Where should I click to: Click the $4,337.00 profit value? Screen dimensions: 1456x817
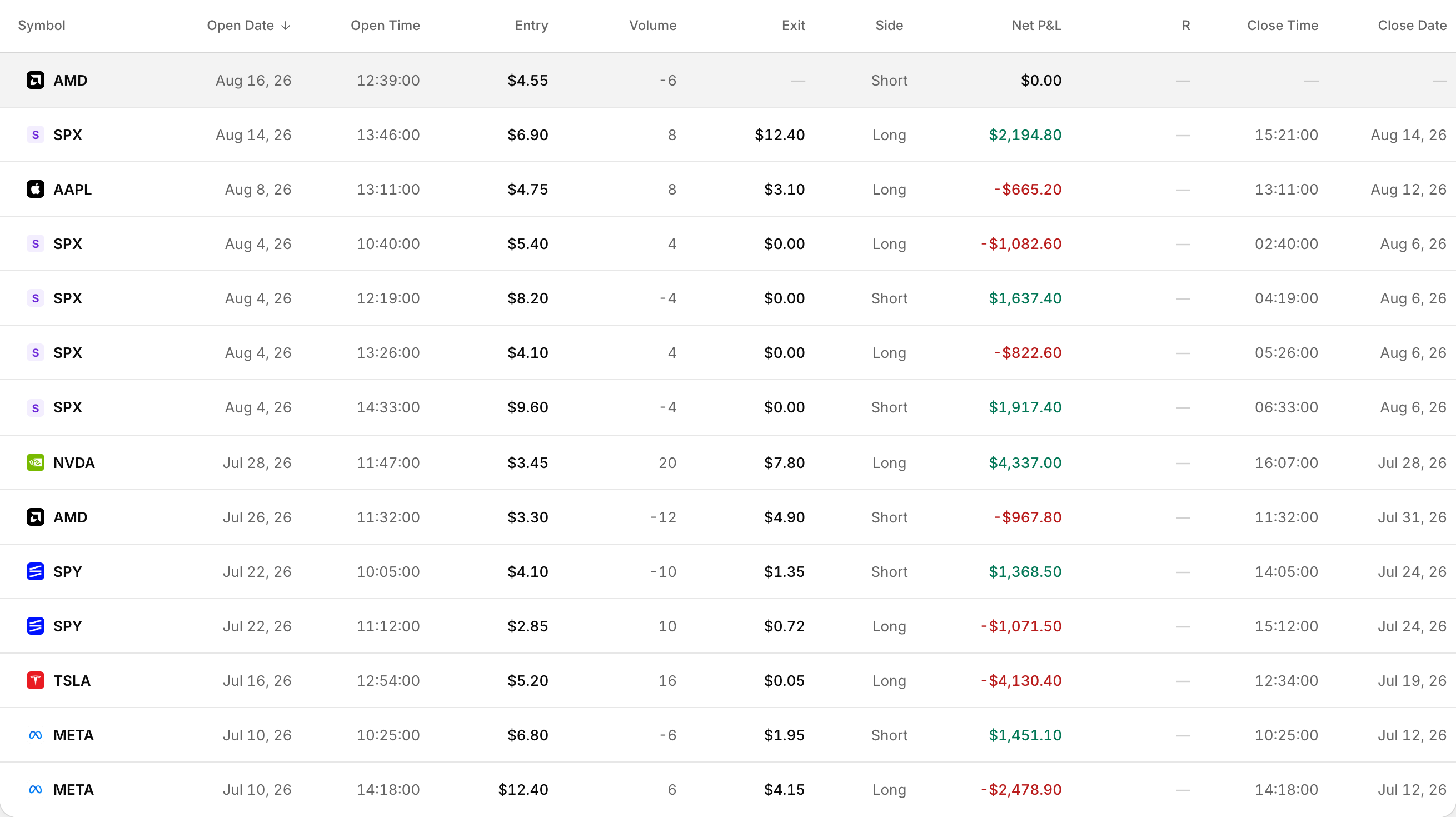(1025, 463)
